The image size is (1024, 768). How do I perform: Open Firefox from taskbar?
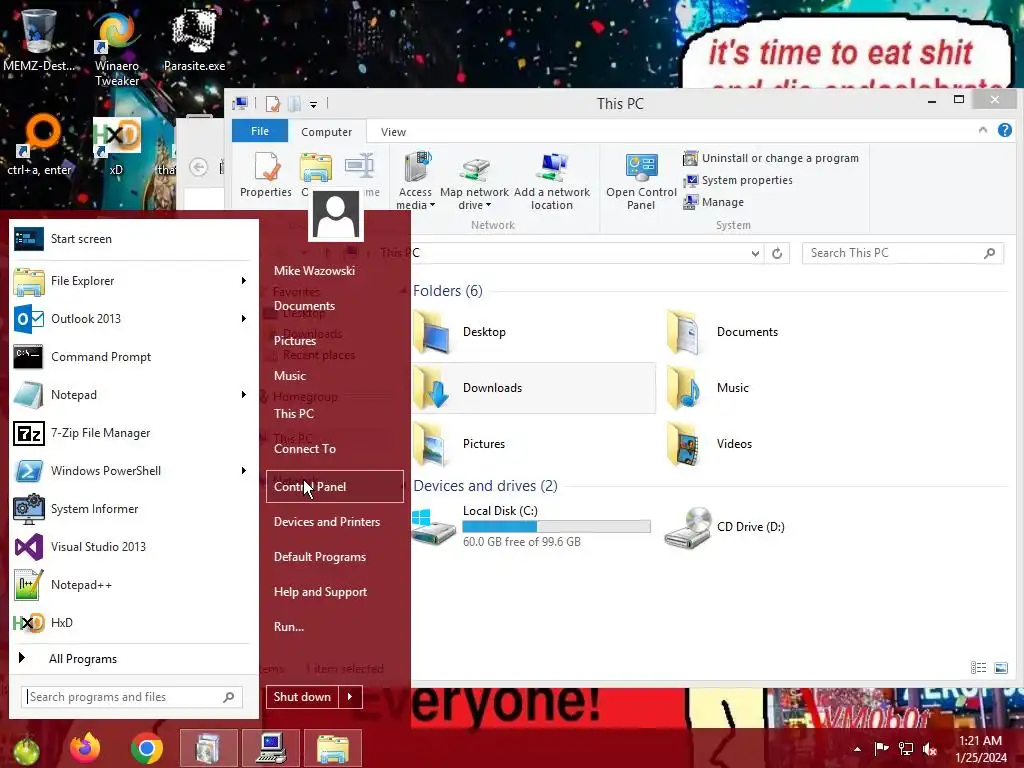[x=85, y=748]
